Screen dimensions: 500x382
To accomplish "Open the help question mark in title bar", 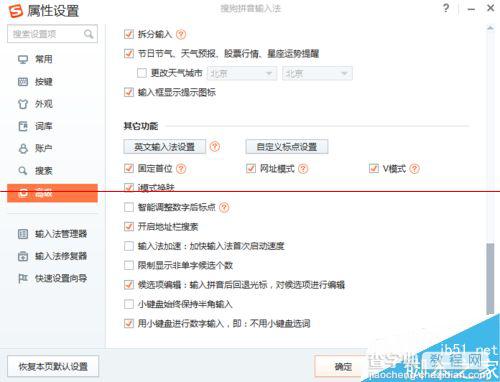I will pos(446,8).
